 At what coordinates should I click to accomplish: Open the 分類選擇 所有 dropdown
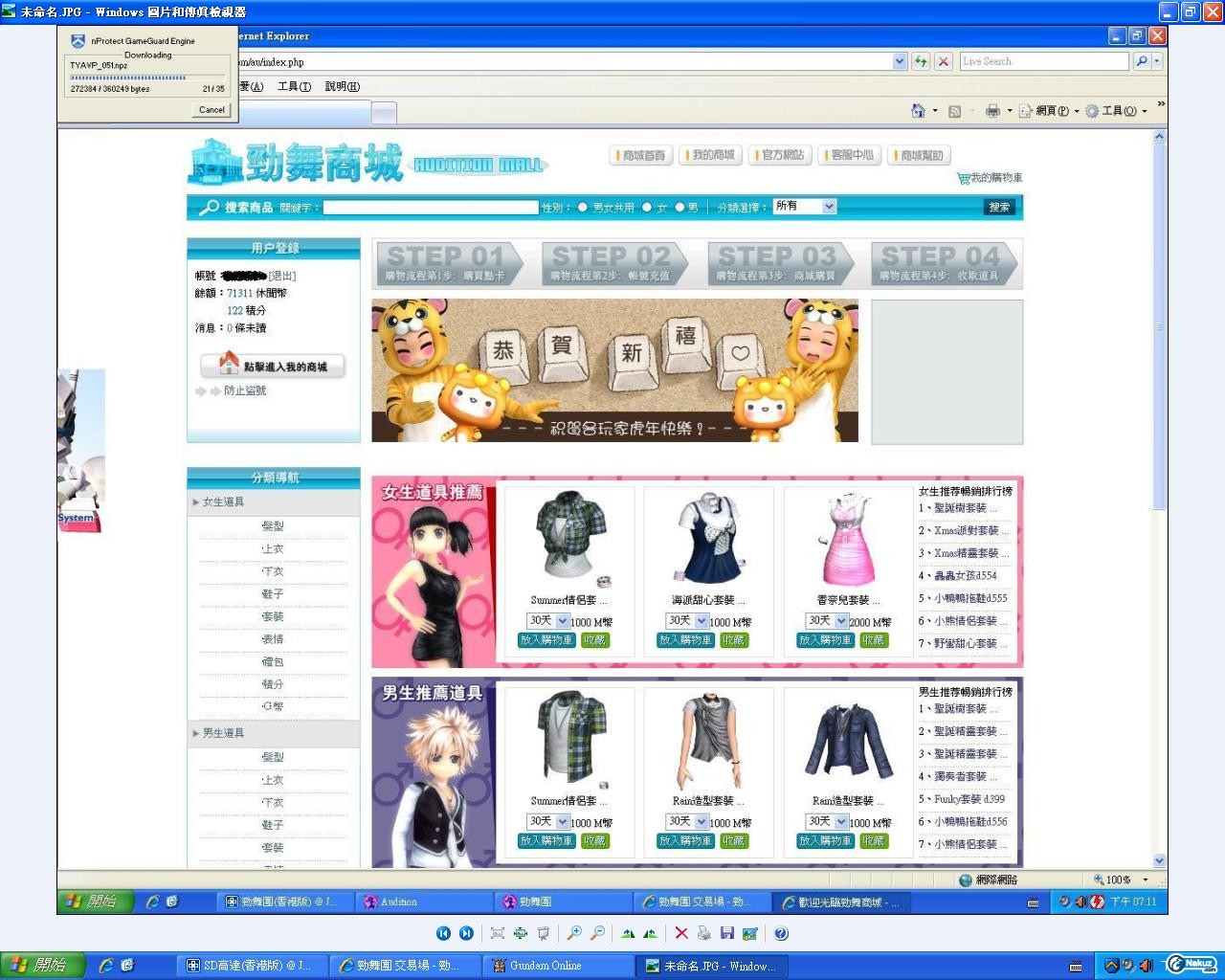[805, 207]
